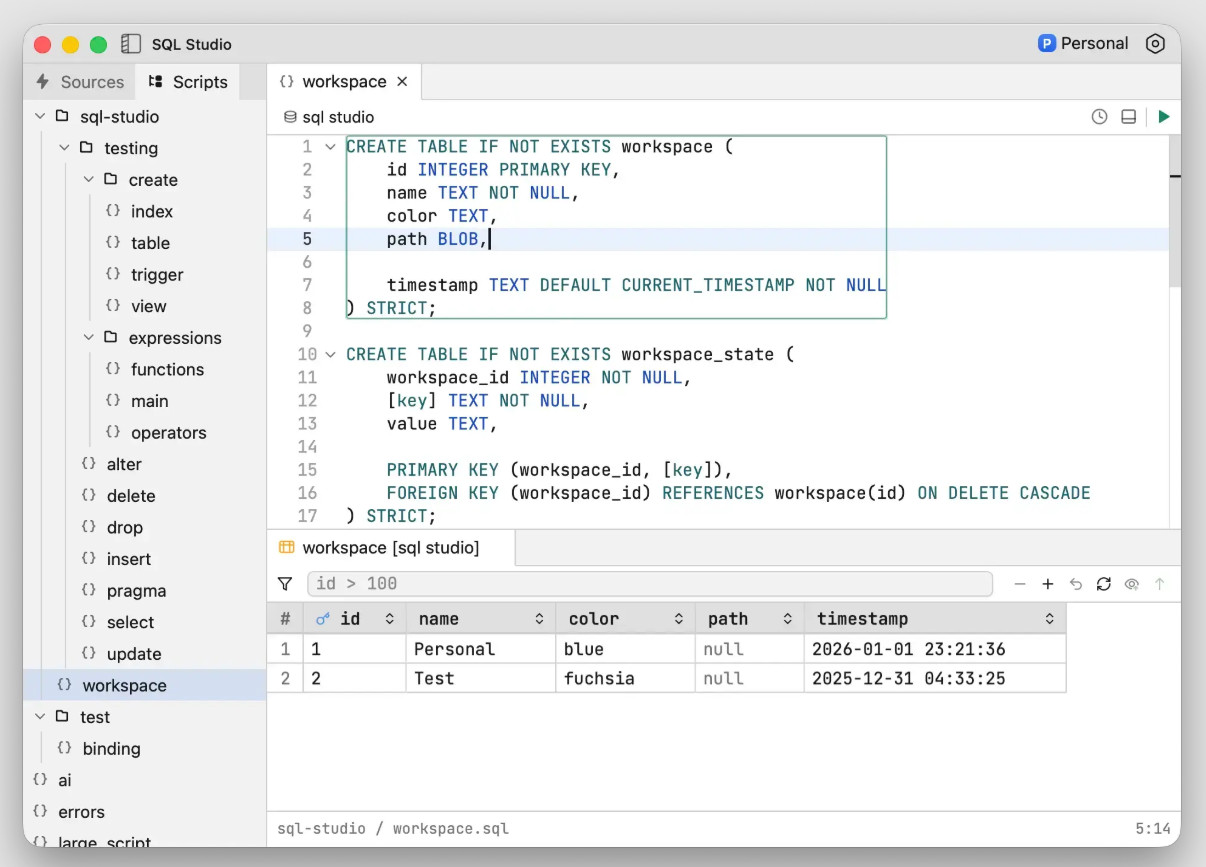The height and width of the screenshot is (867, 1206).
Task: Click the sql studio database selector
Action: 329,117
